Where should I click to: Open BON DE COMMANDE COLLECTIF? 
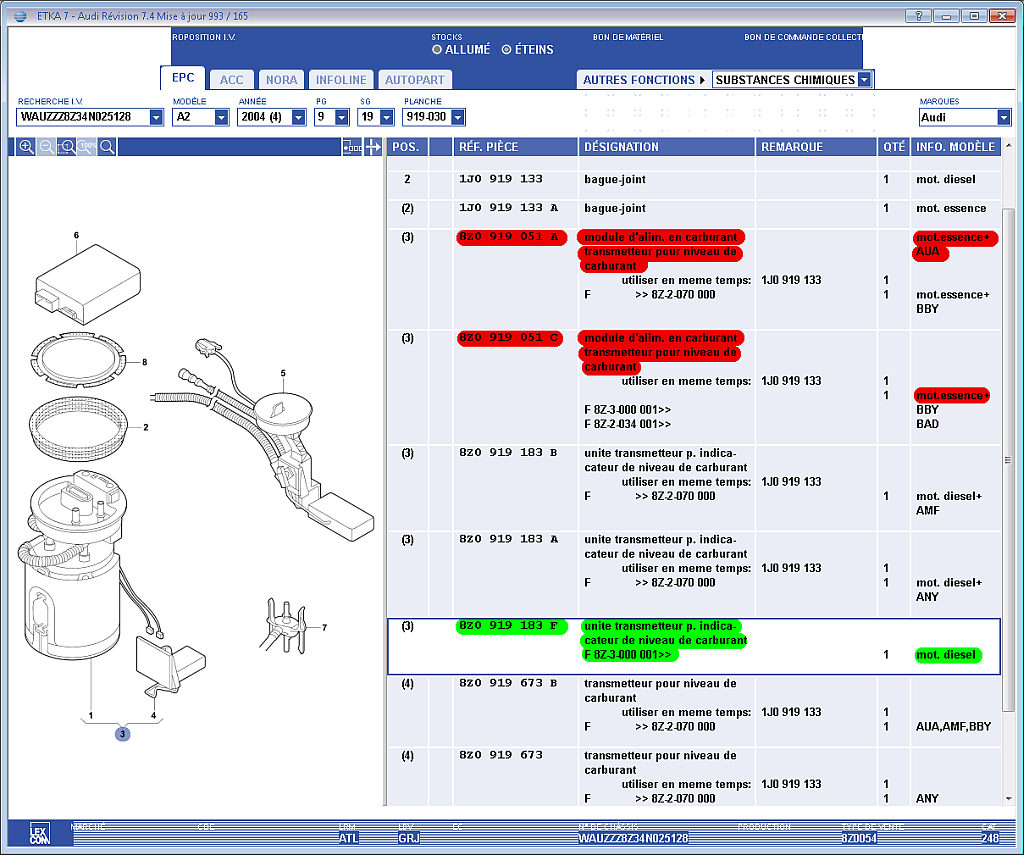[x=803, y=37]
